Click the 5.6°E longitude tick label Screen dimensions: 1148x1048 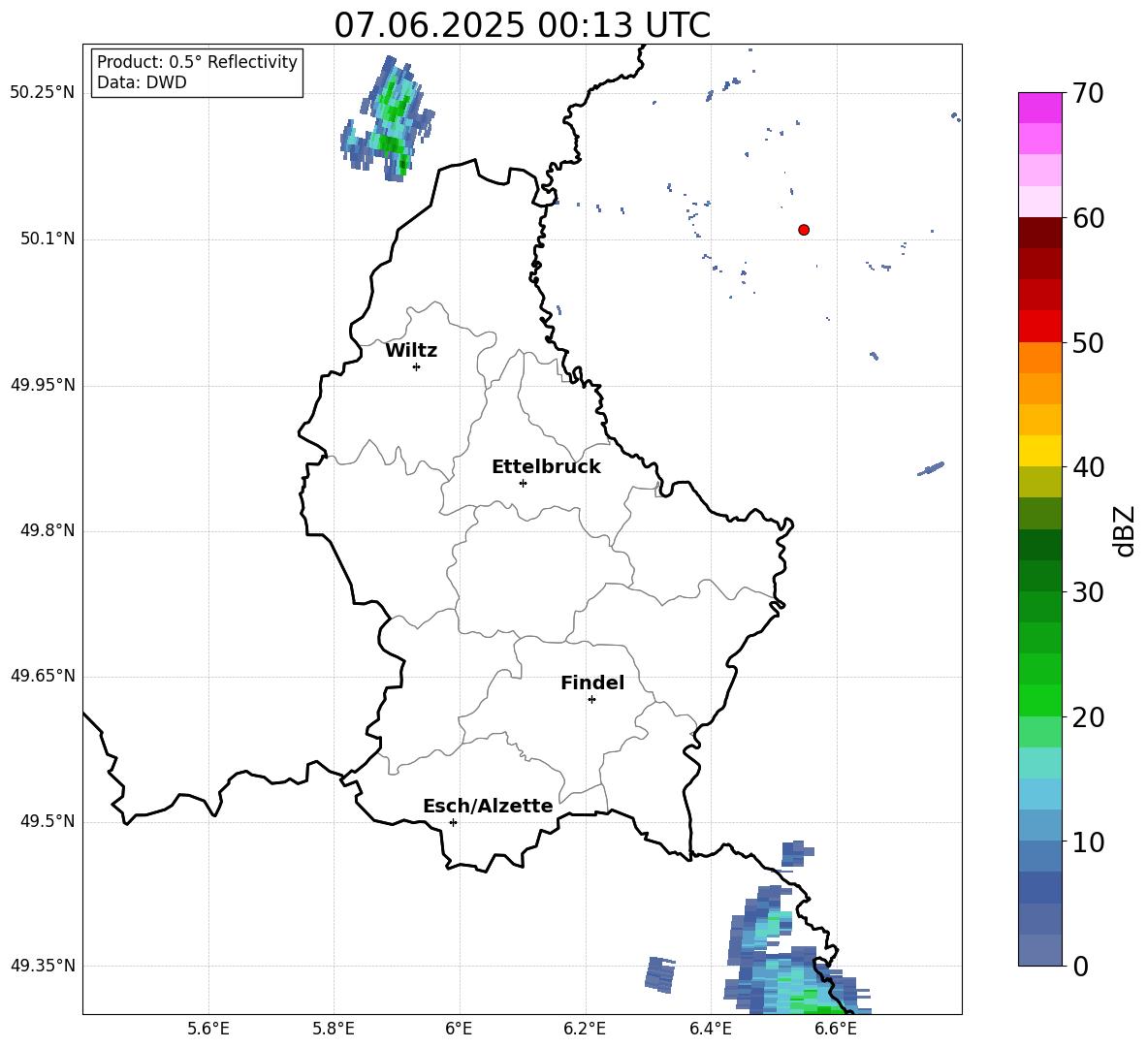point(208,1029)
